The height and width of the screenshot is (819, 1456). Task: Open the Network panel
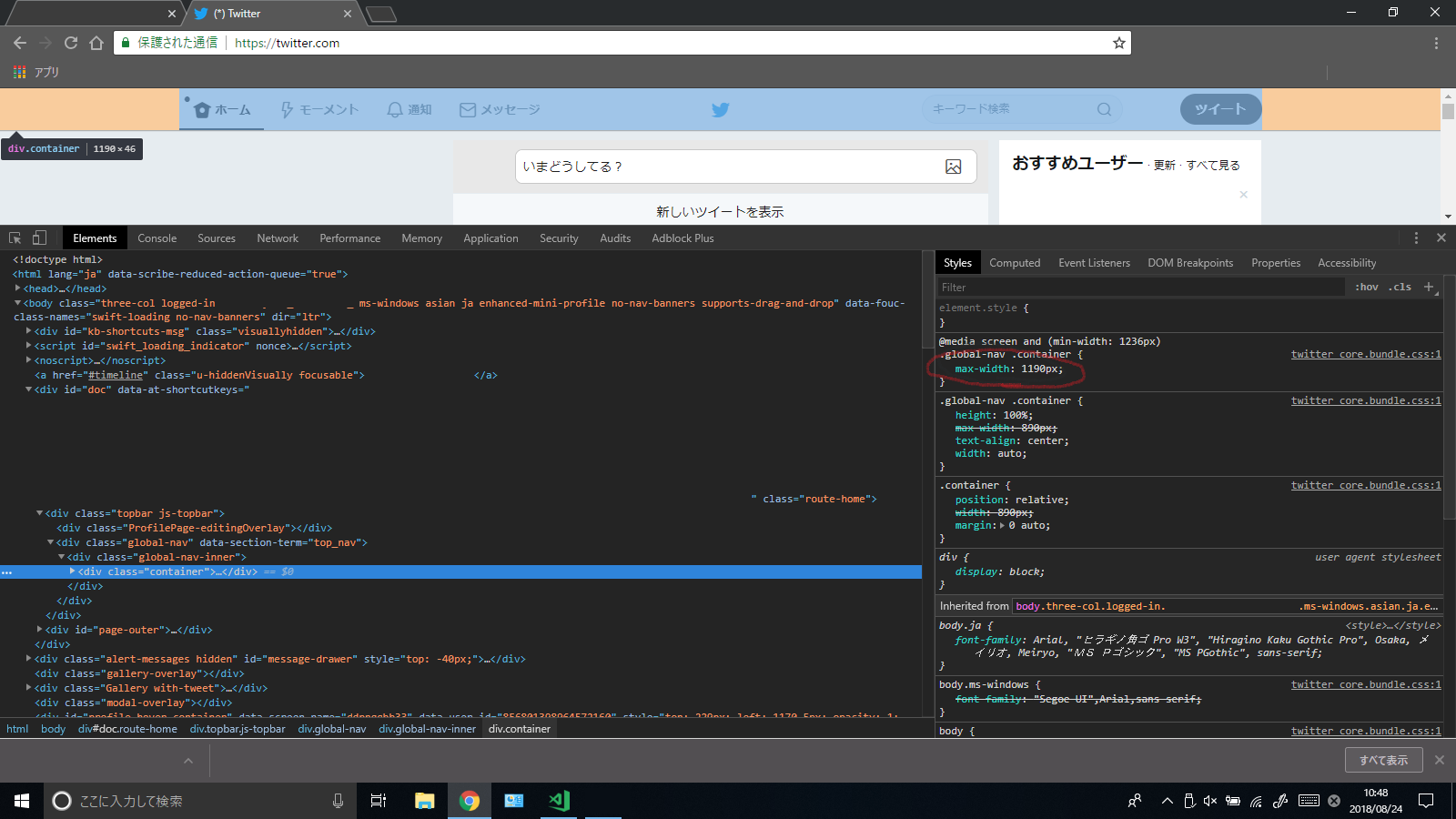277,238
